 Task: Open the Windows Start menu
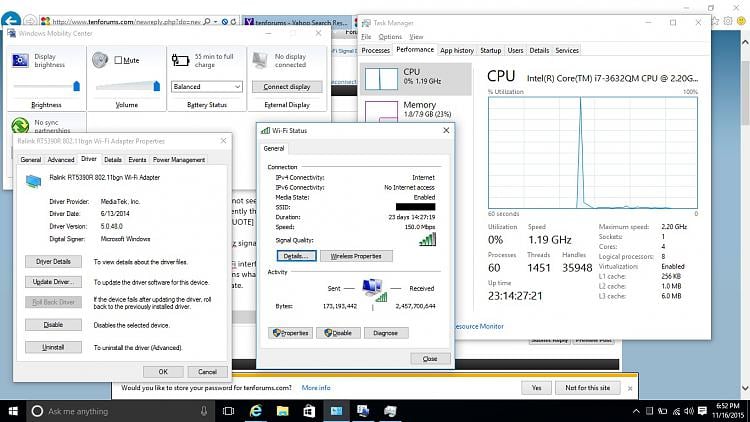pyautogui.click(x=13, y=411)
